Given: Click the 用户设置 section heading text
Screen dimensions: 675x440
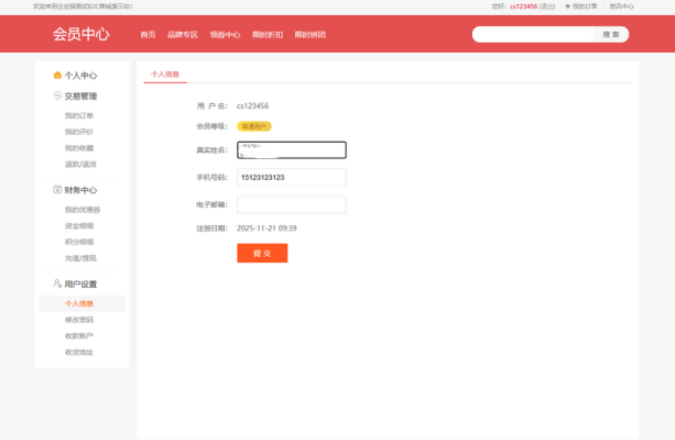Looking at the screenshot, I should pos(81,284).
